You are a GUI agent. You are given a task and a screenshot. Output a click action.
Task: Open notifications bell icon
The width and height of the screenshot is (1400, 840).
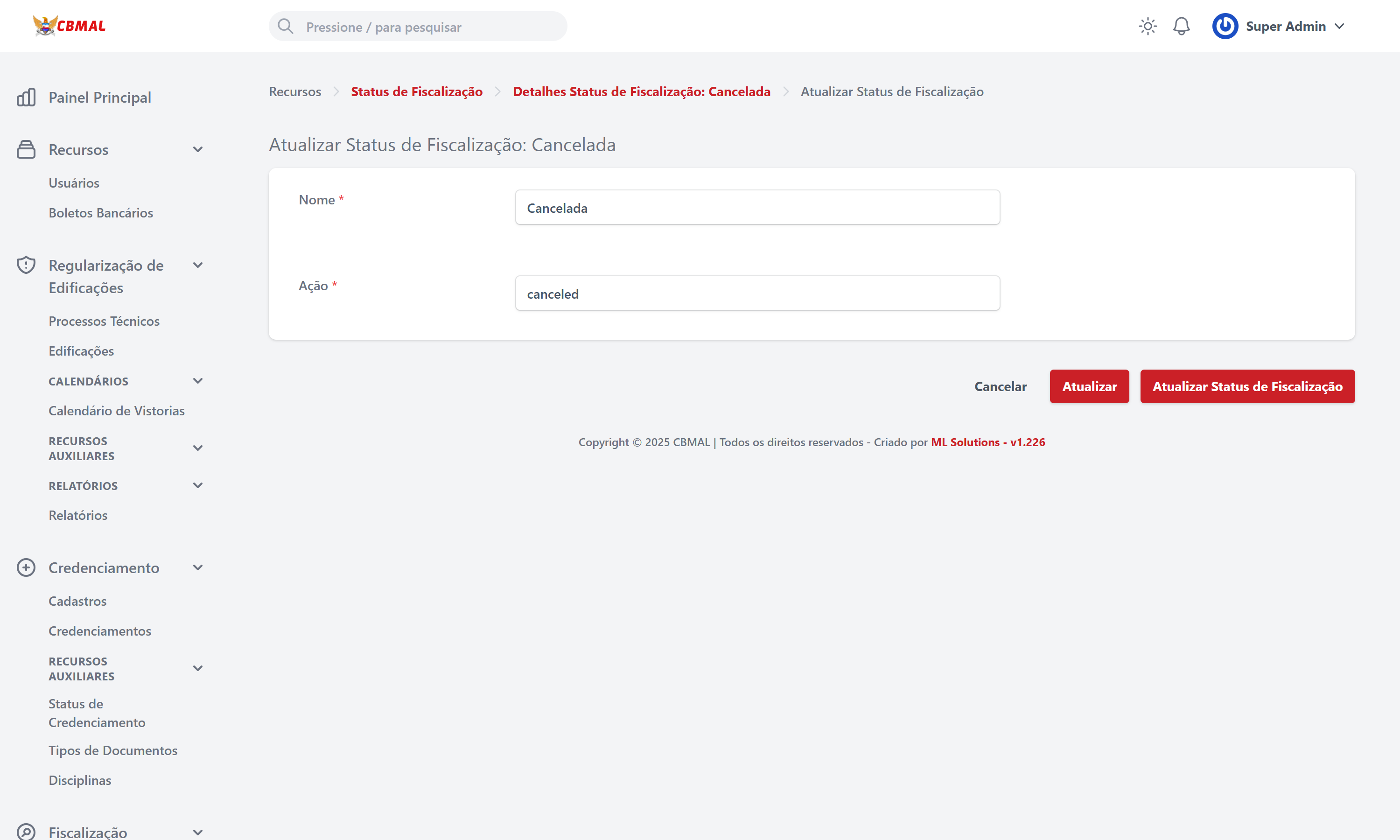[1181, 26]
